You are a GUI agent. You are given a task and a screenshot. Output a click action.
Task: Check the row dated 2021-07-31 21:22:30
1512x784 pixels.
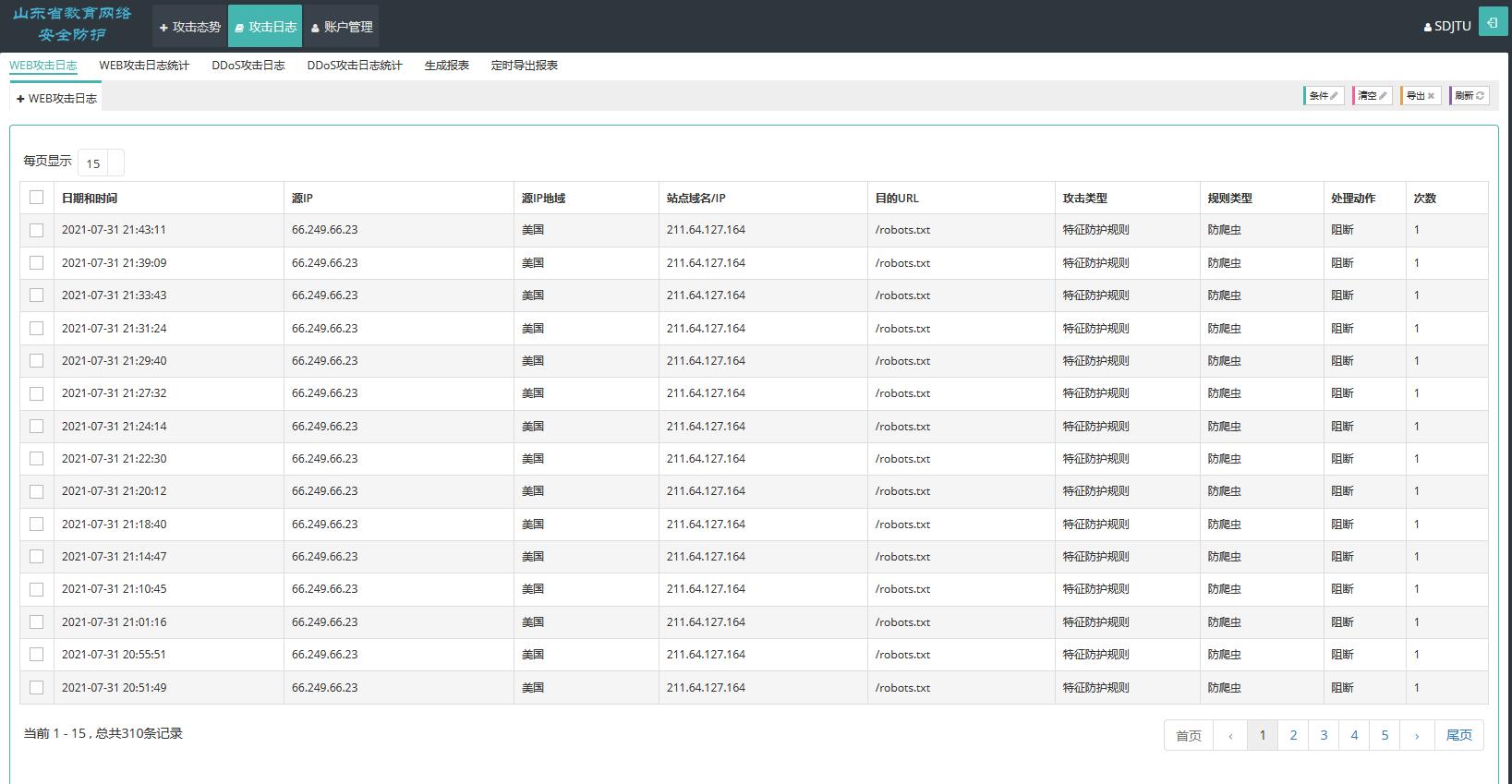[x=37, y=459]
